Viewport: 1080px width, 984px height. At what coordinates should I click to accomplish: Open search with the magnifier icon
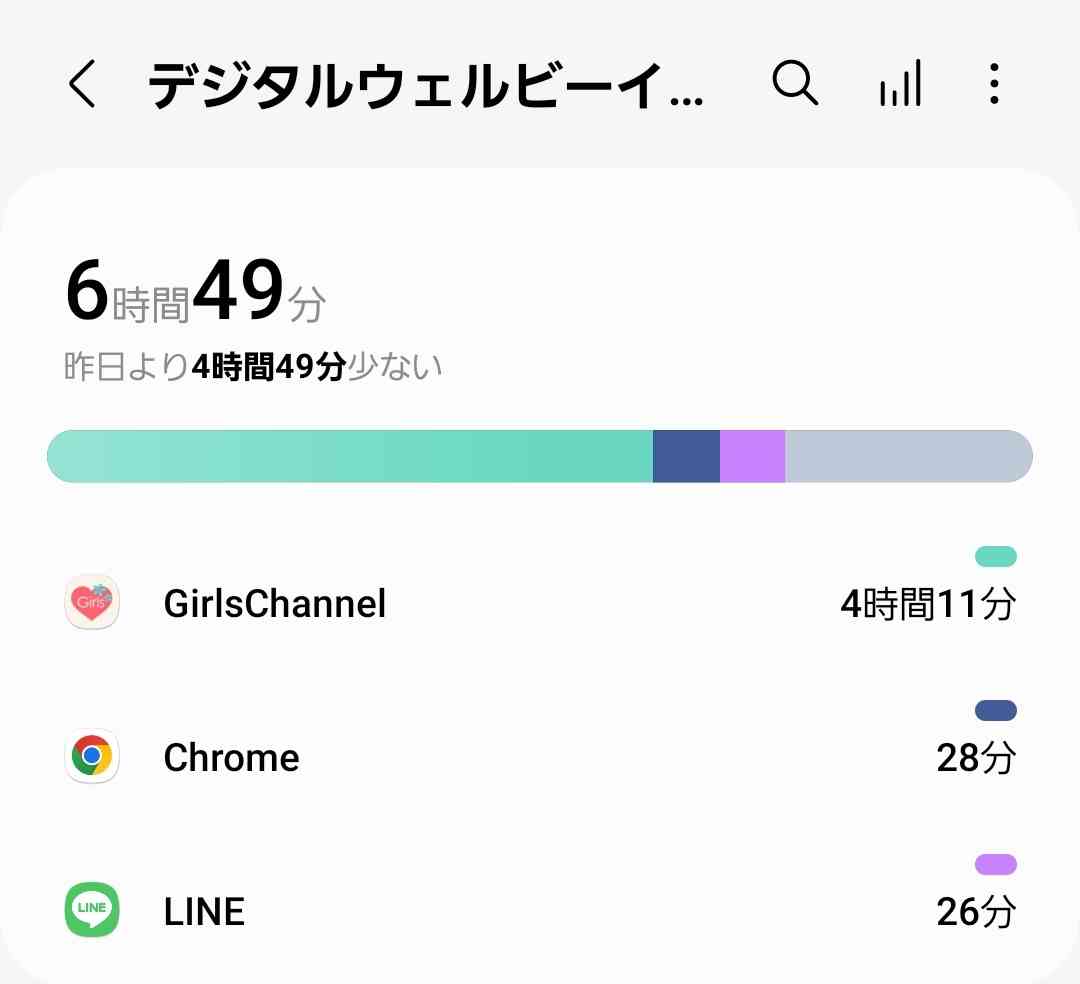point(795,83)
